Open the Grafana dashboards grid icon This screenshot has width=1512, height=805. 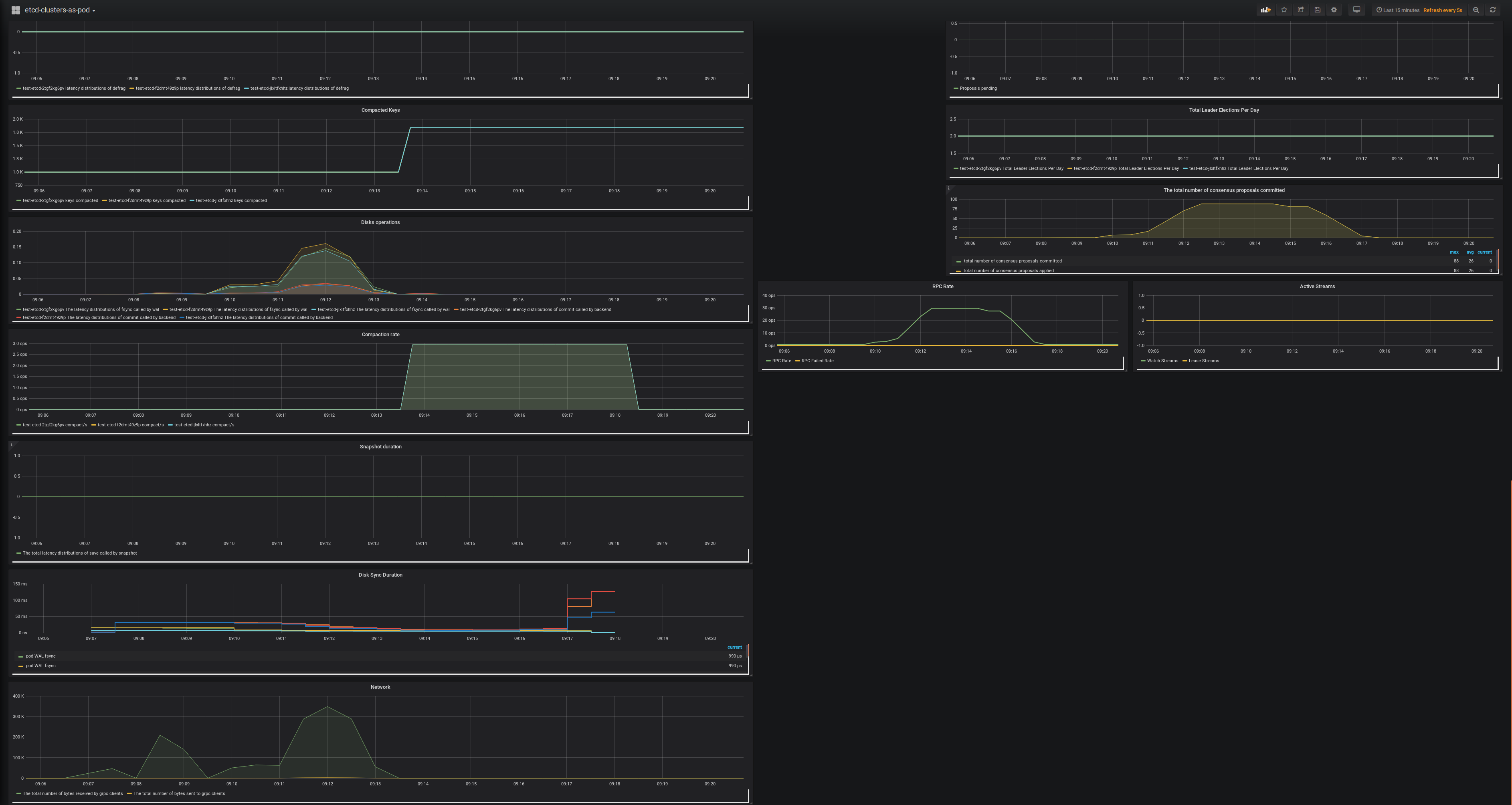[x=16, y=10]
